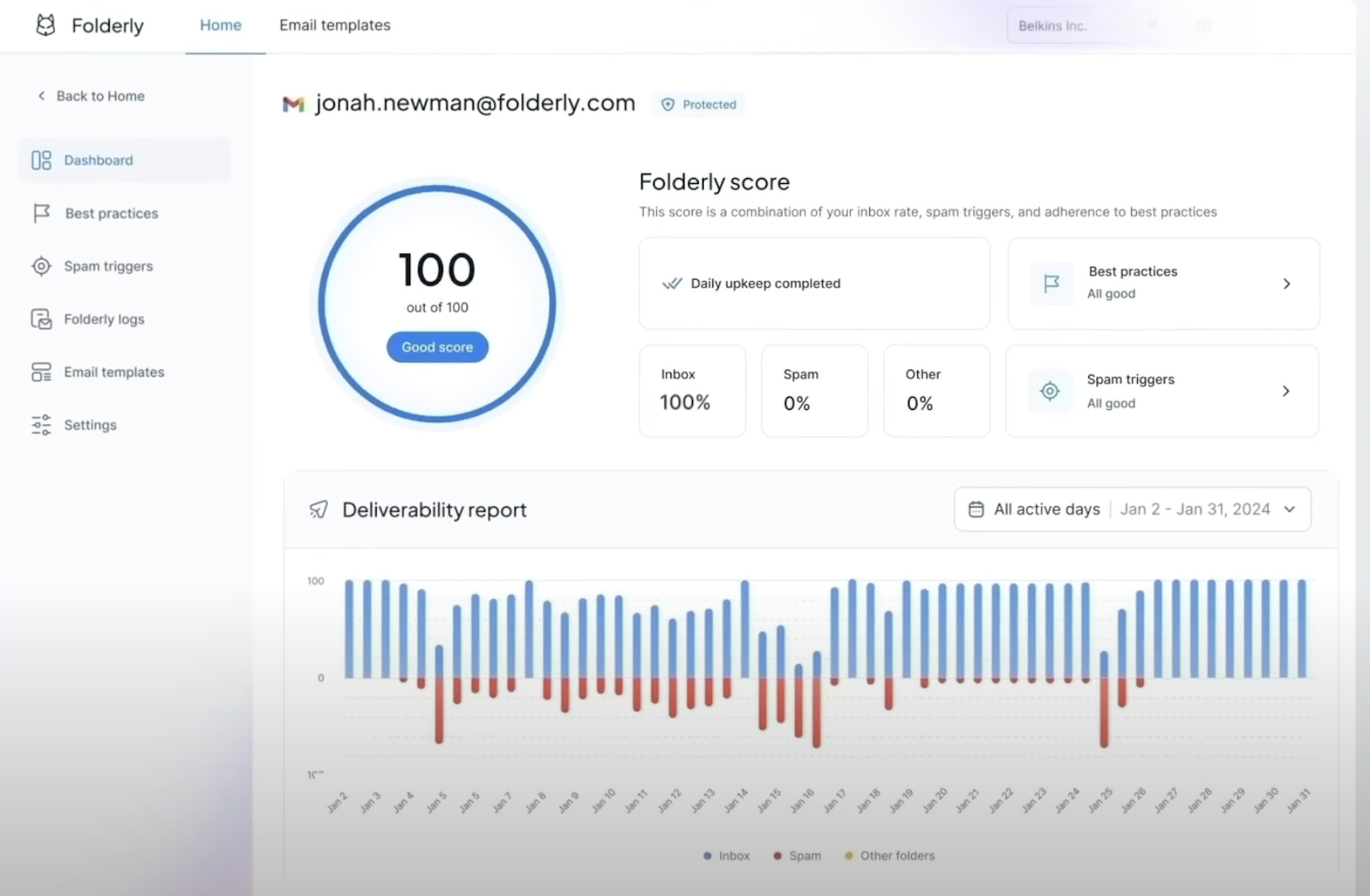Click the Gmail icon beside email address
Screen dimensions: 1370x896
click(x=294, y=104)
